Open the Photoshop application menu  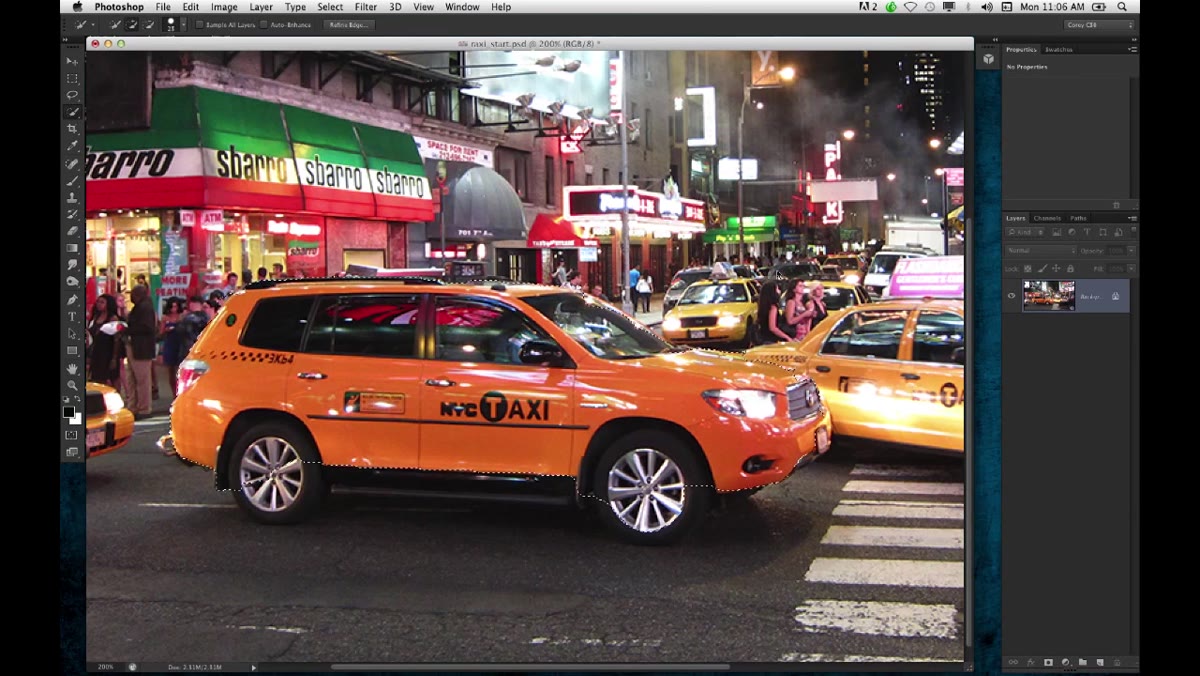119,7
